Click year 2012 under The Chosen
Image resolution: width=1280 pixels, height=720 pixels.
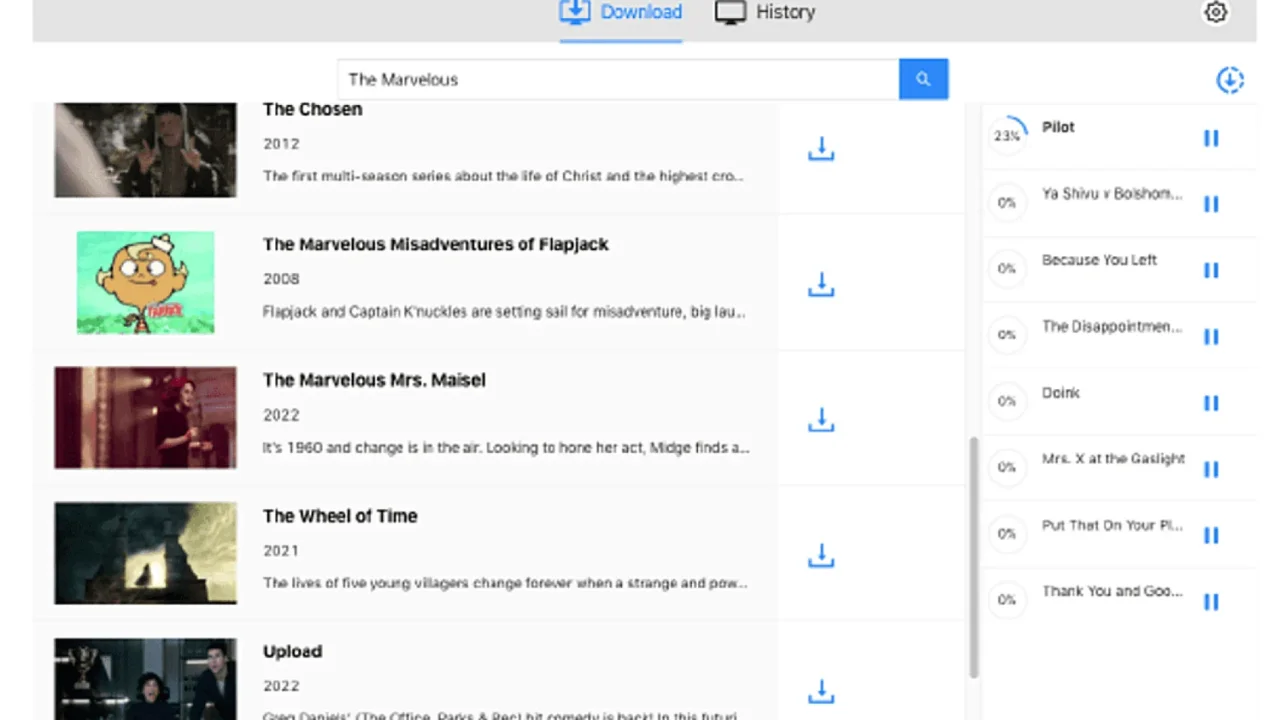coord(281,144)
